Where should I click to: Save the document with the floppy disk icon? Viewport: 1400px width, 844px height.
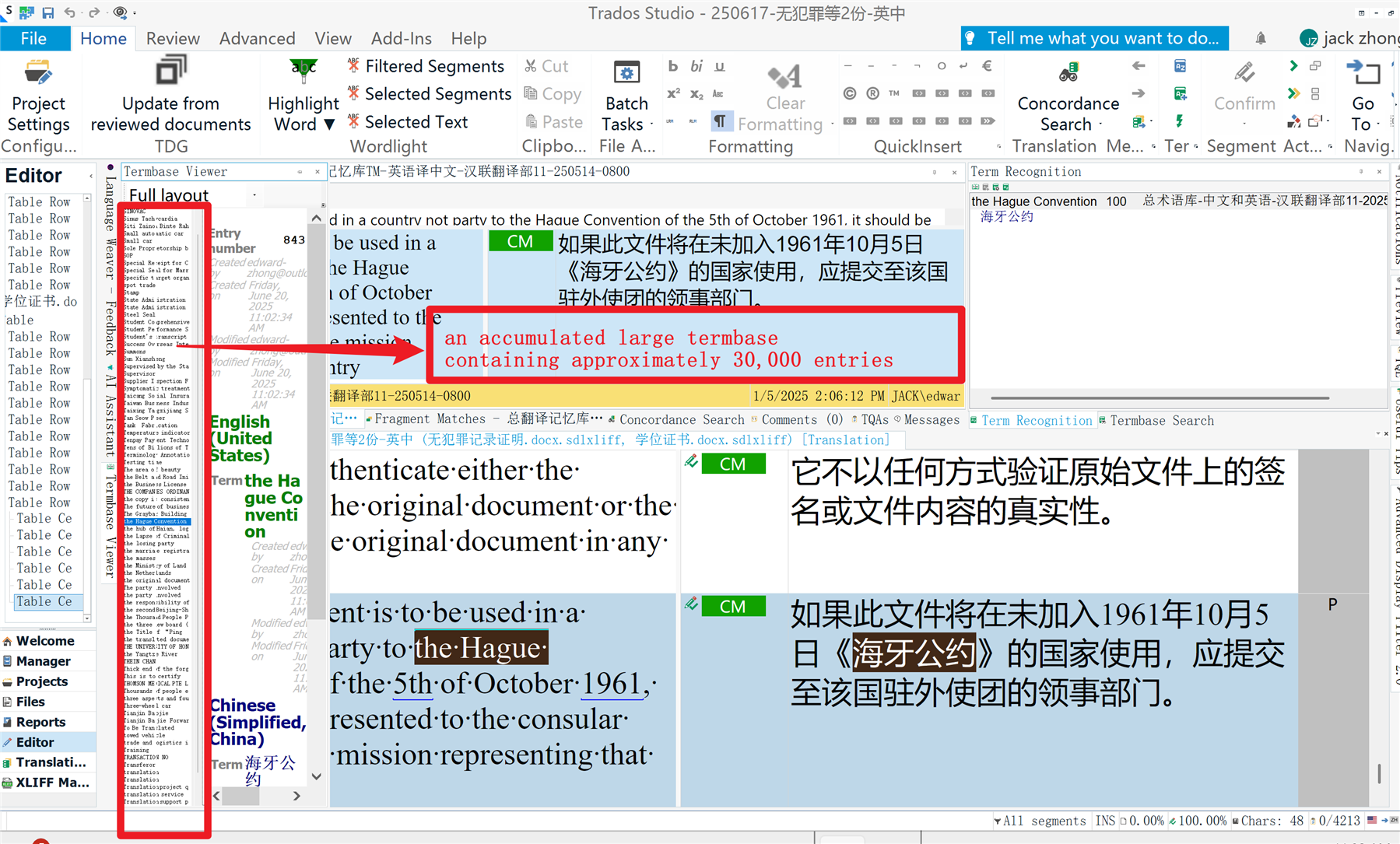pyautogui.click(x=48, y=12)
